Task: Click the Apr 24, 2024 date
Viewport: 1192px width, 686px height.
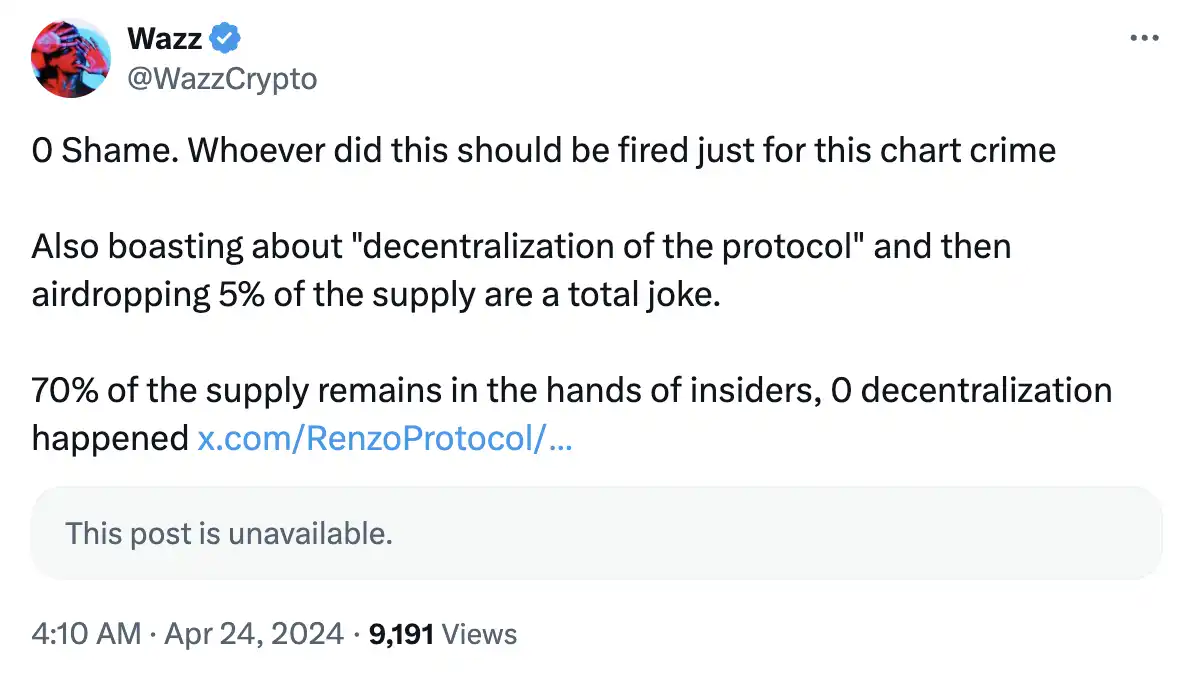Action: (252, 634)
